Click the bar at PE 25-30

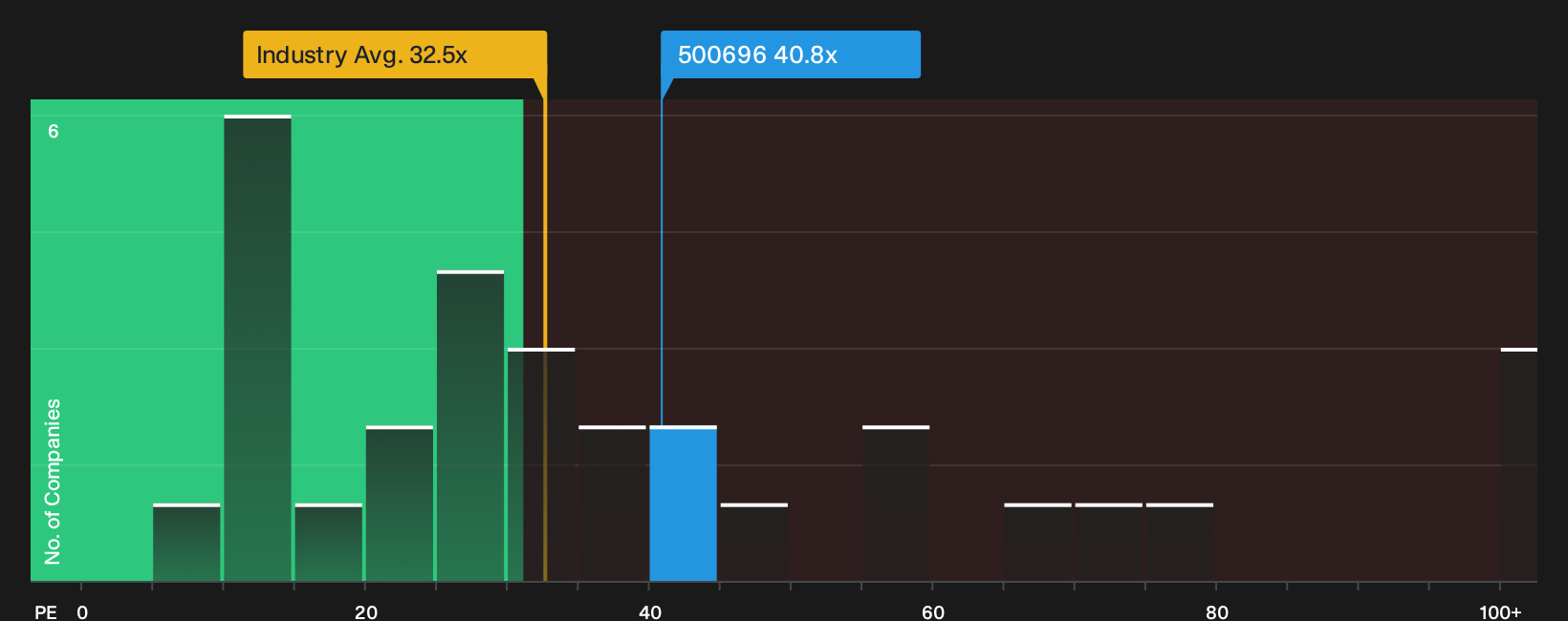(470, 426)
